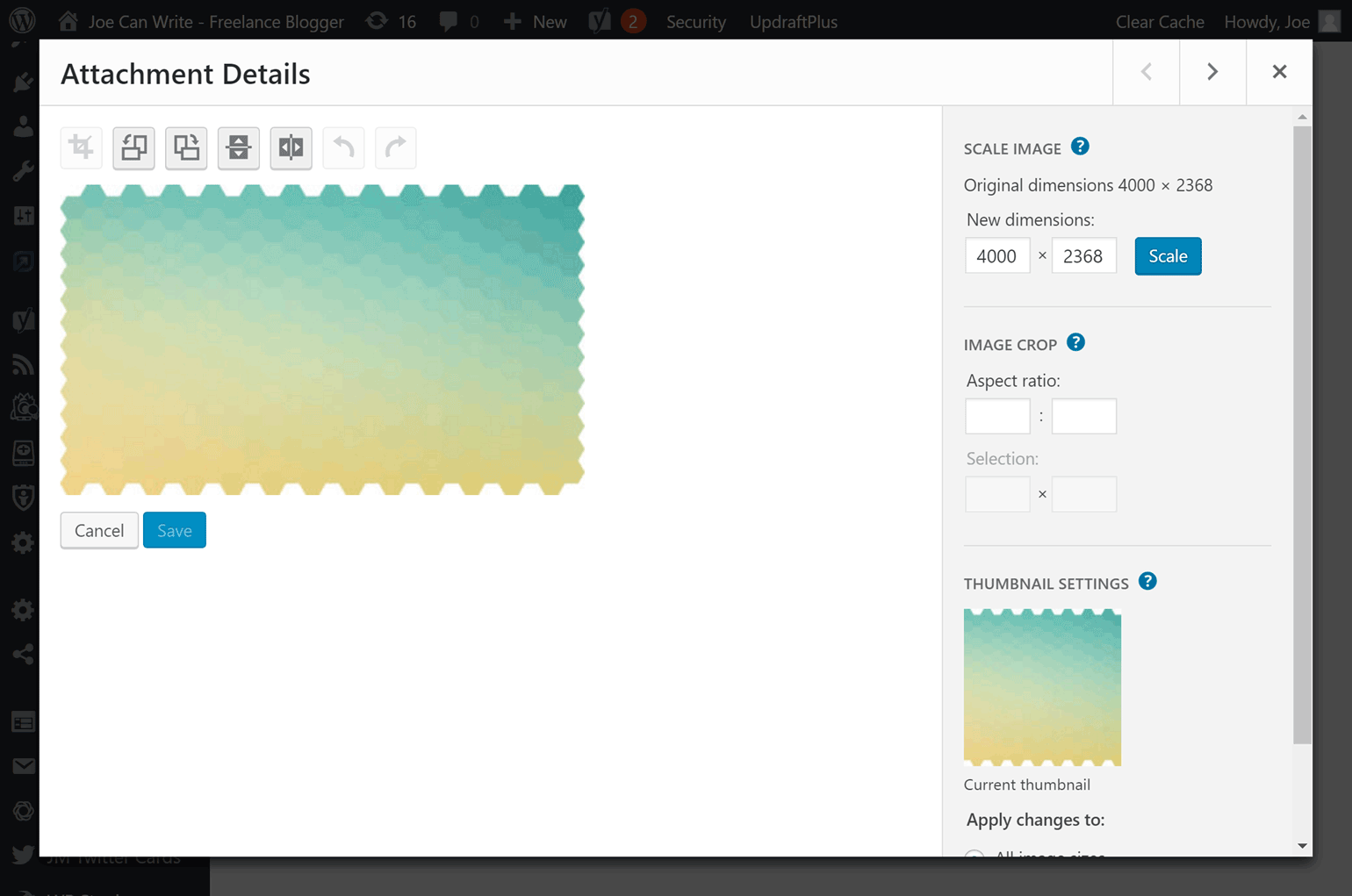1352x896 pixels.
Task: Save the edited image
Action: 174,530
